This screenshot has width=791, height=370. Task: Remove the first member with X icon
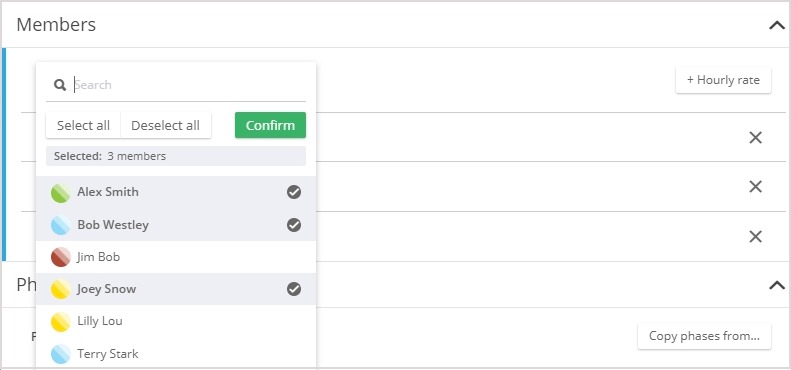[755, 137]
